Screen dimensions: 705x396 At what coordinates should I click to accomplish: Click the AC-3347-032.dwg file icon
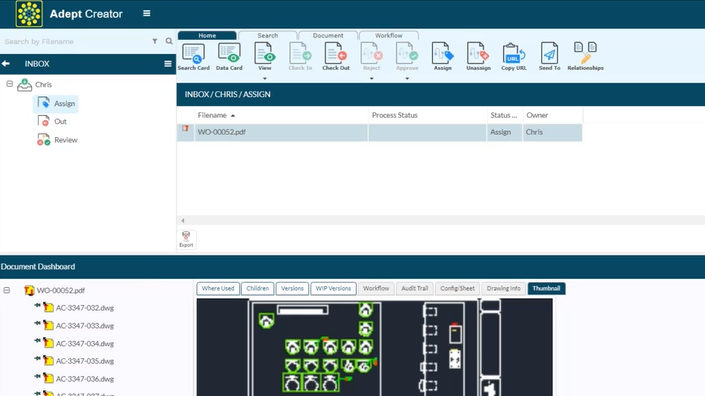tap(48, 308)
